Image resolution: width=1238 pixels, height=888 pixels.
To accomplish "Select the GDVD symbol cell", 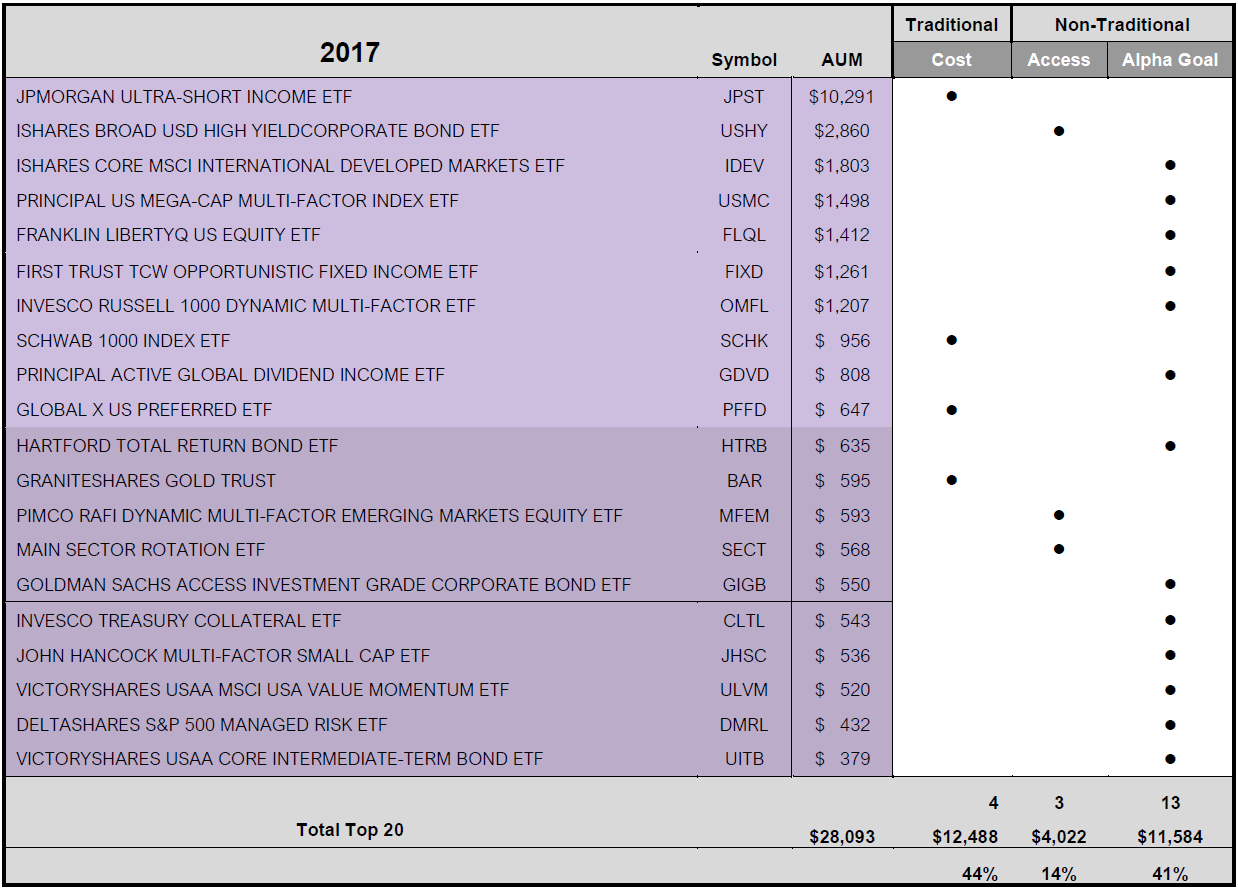I will 744,375.
